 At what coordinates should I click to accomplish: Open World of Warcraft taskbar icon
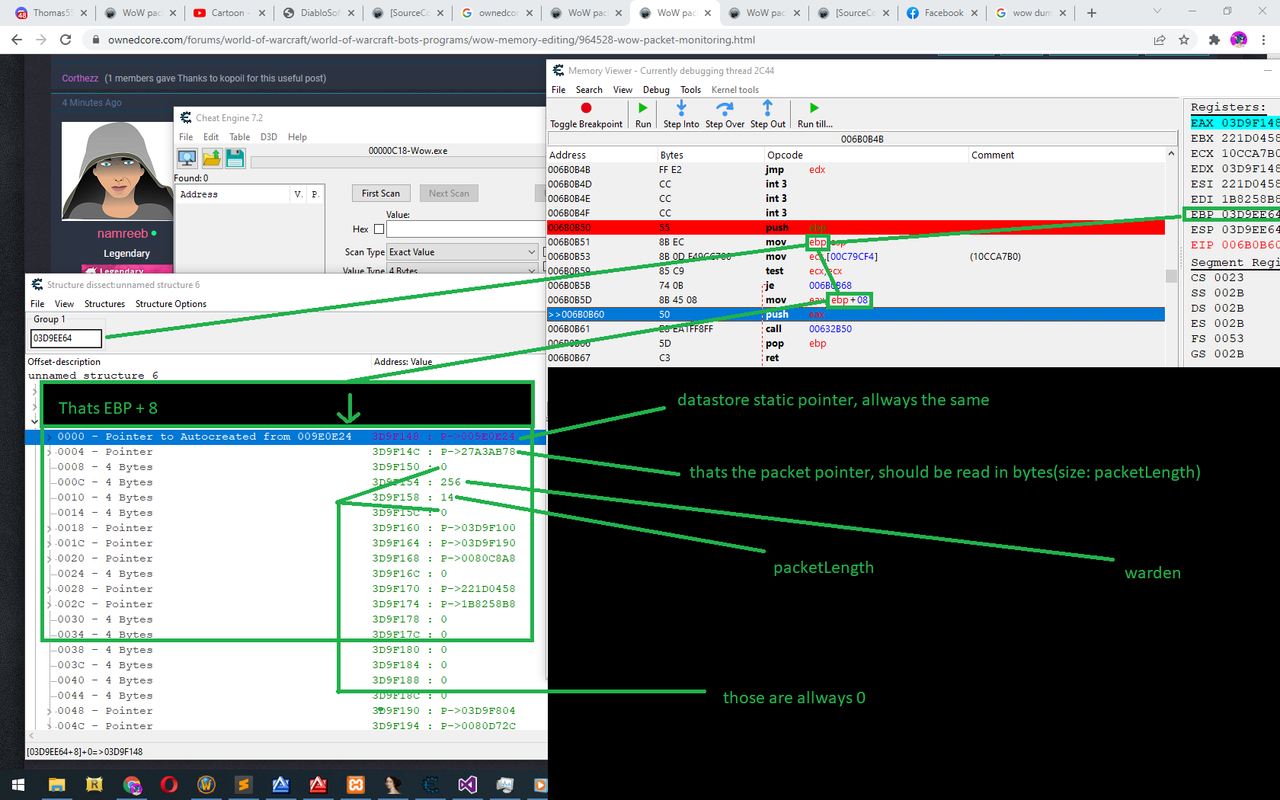pyautogui.click(x=207, y=785)
